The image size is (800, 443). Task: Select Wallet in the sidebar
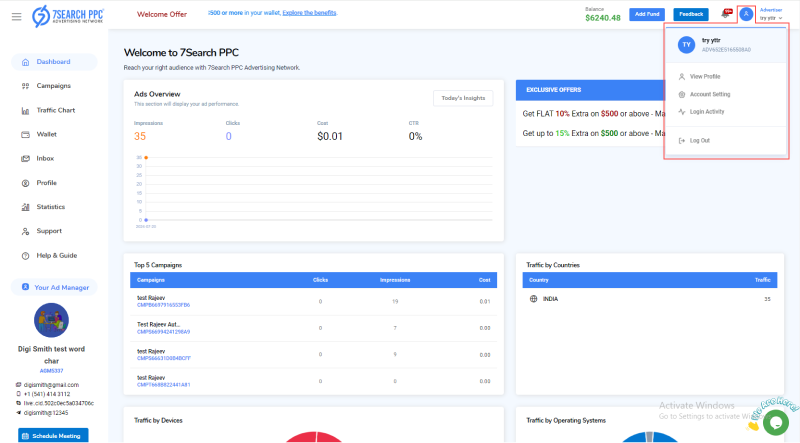tap(46, 134)
